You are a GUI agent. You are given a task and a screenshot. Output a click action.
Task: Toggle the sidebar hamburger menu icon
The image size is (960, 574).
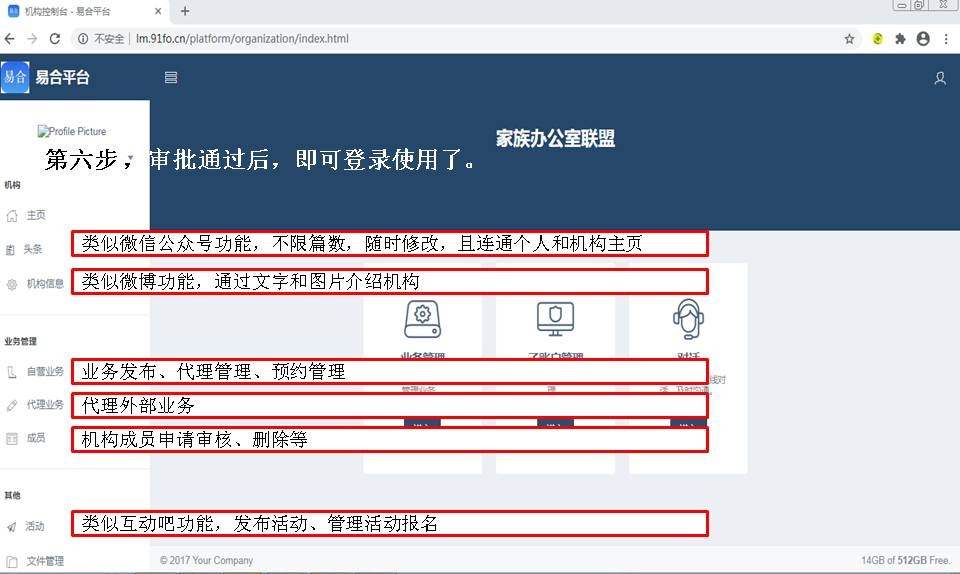171,77
